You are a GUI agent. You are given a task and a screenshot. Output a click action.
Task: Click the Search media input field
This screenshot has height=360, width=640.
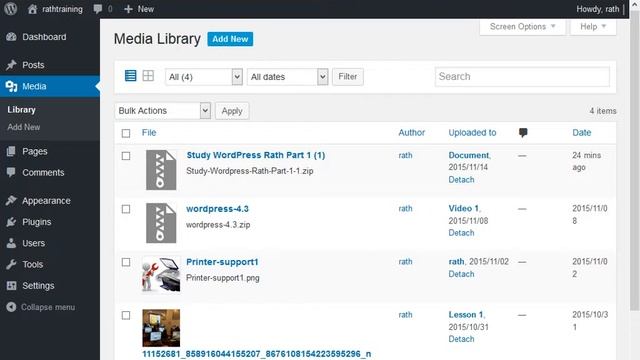click(522, 76)
